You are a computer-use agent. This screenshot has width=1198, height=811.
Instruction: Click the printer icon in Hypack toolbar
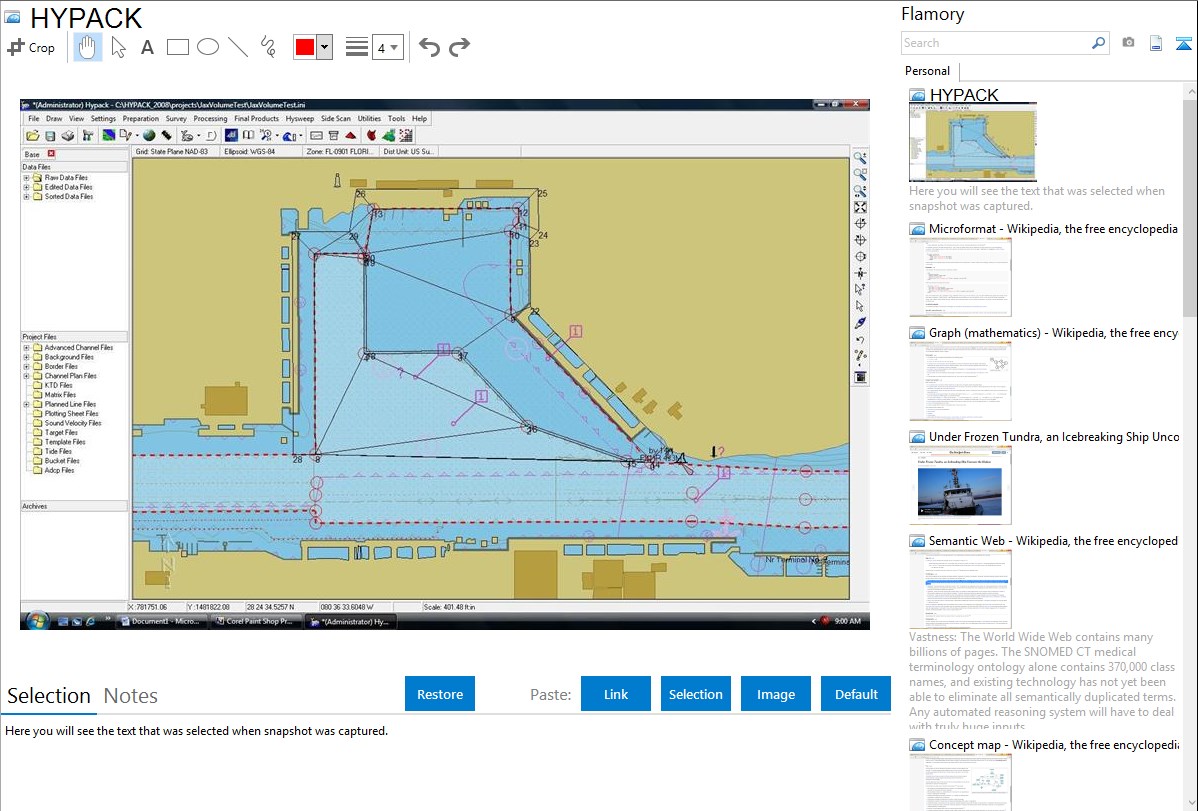pyautogui.click(x=68, y=135)
